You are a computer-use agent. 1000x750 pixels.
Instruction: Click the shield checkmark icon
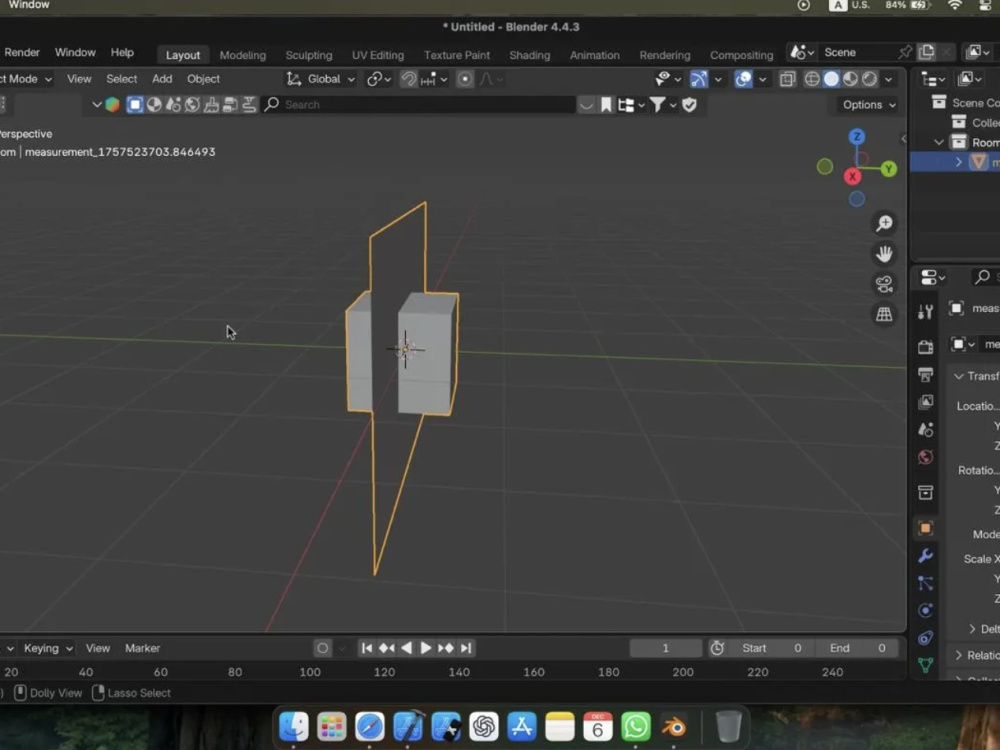689,105
